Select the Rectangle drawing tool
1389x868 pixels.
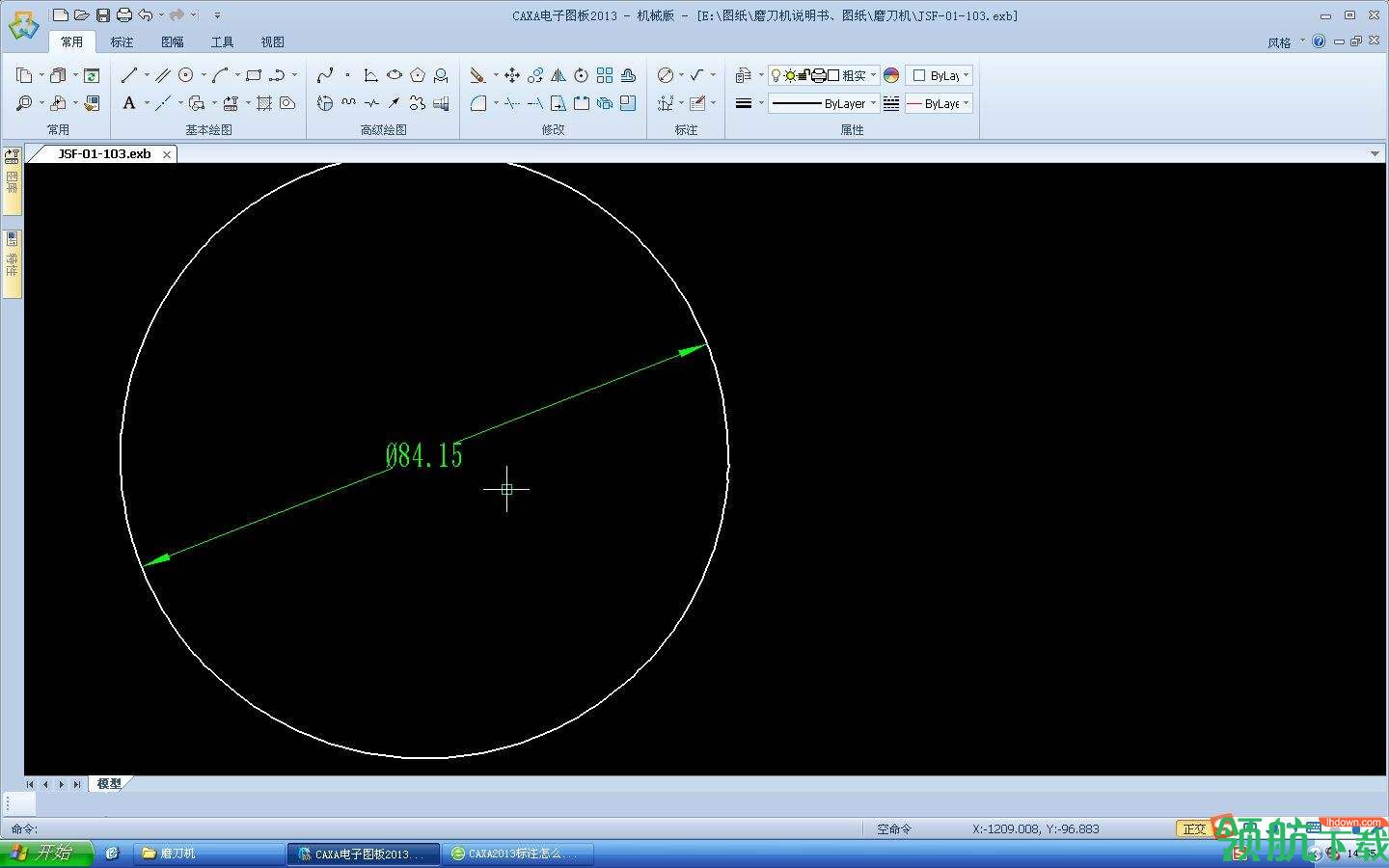tap(254, 74)
